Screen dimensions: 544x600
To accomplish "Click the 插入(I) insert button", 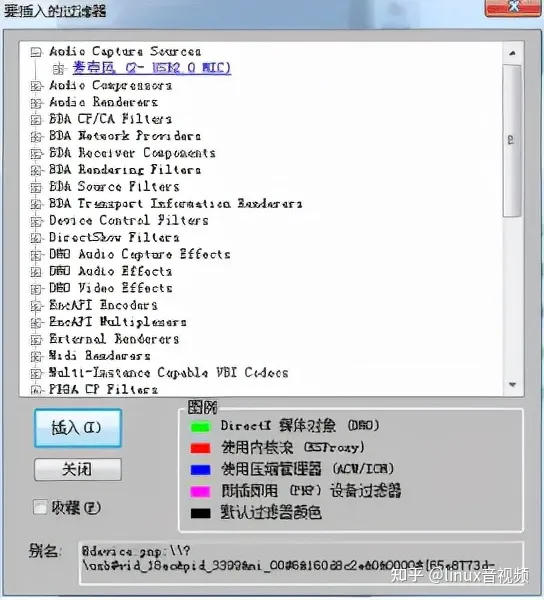I will point(78,428).
